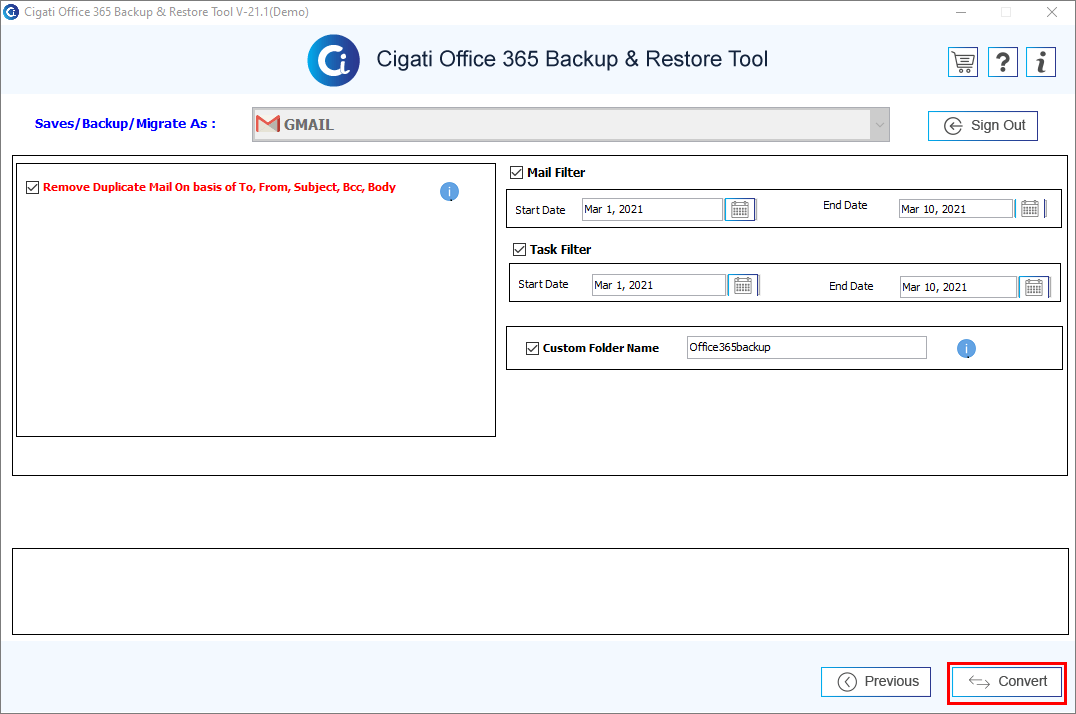The height and width of the screenshot is (714, 1076).
Task: Toggle the Task Filter checkbox
Action: (x=519, y=249)
